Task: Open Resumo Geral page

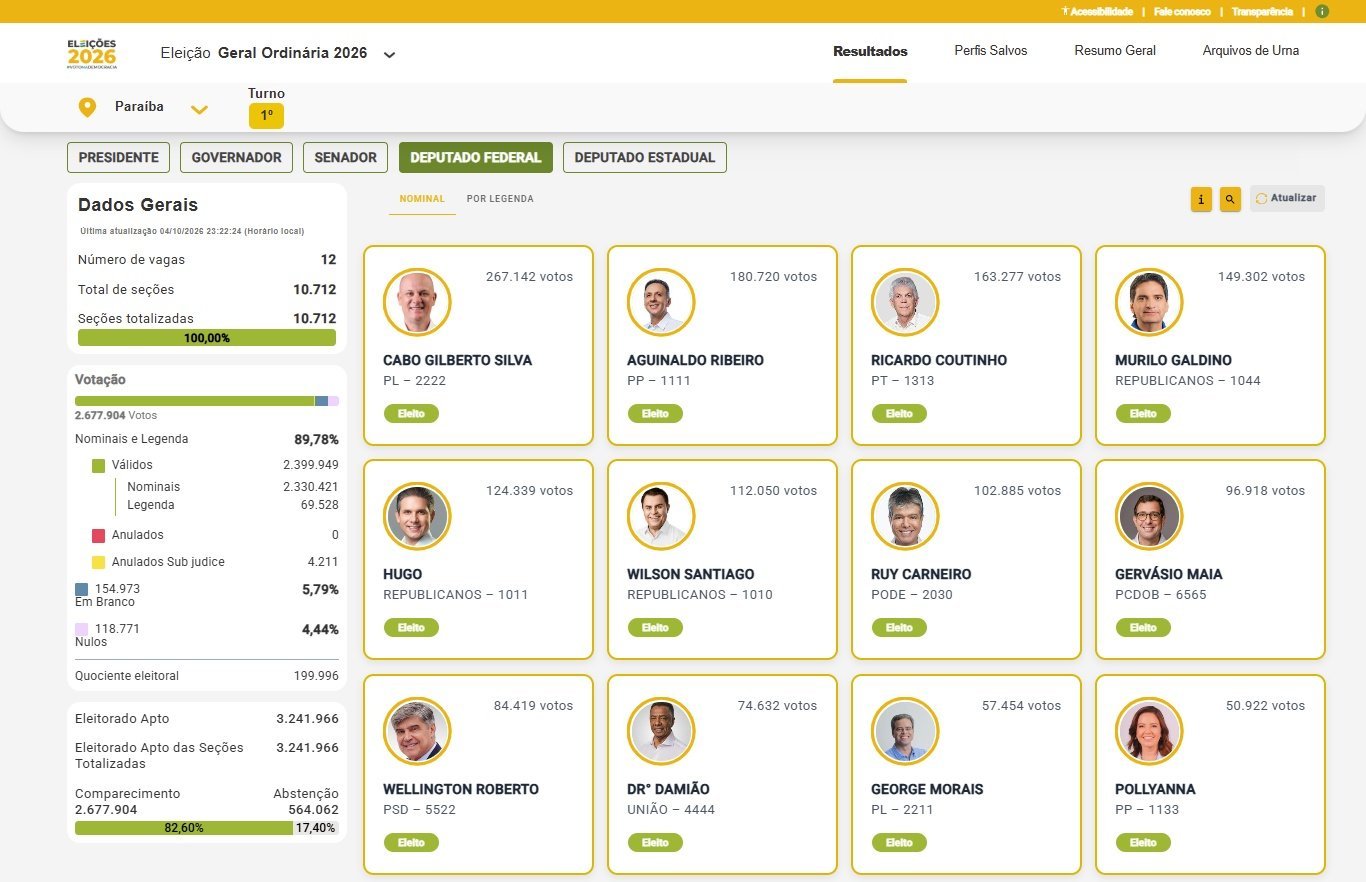Action: [x=1115, y=51]
